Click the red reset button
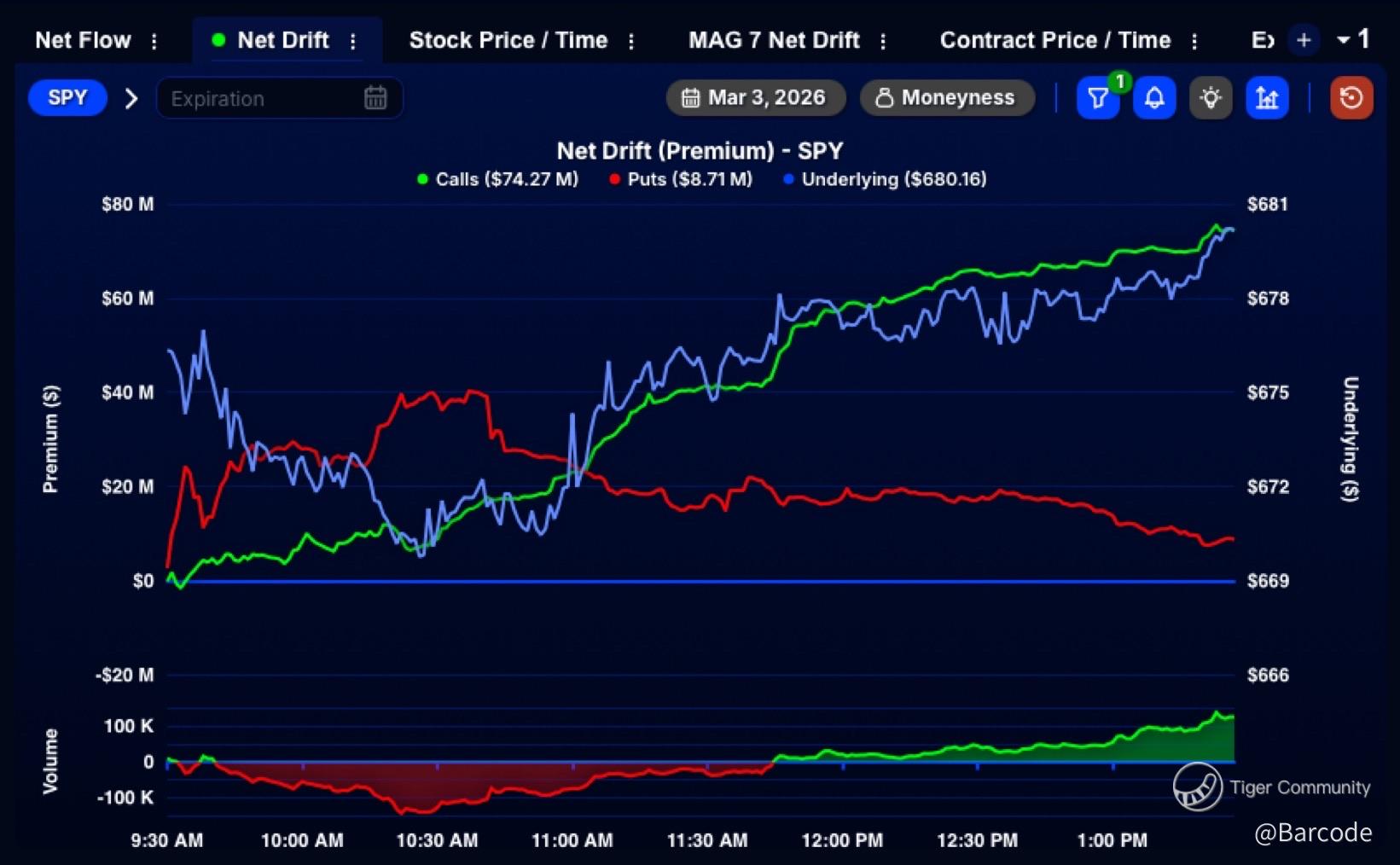 pos(1351,98)
